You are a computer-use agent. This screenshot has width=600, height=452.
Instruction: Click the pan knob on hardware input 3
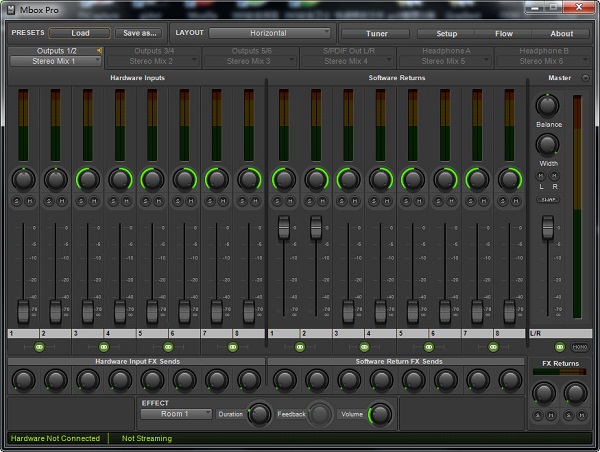click(x=88, y=179)
